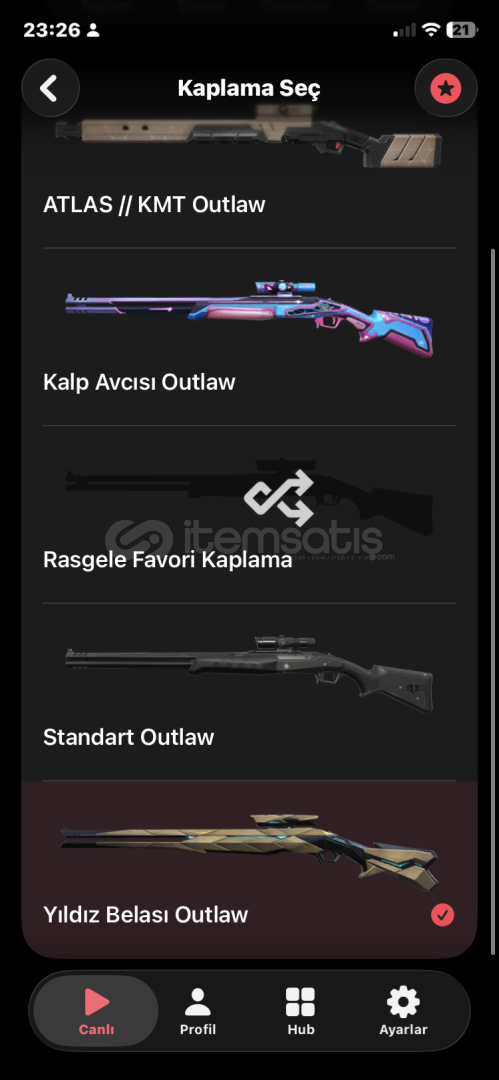Select Rasgele Favori Kaplama option

[250, 515]
